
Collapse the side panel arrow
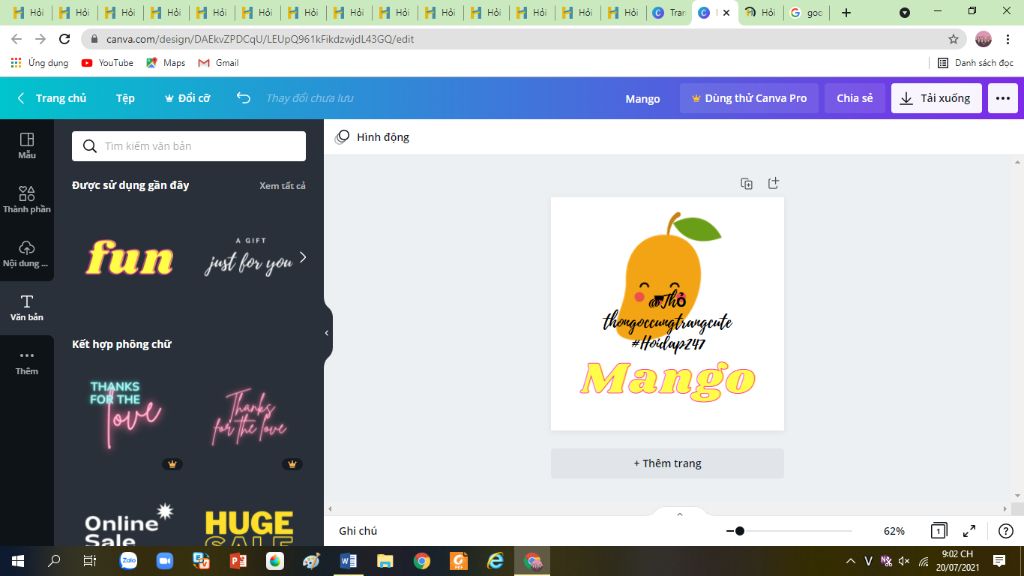(327, 333)
